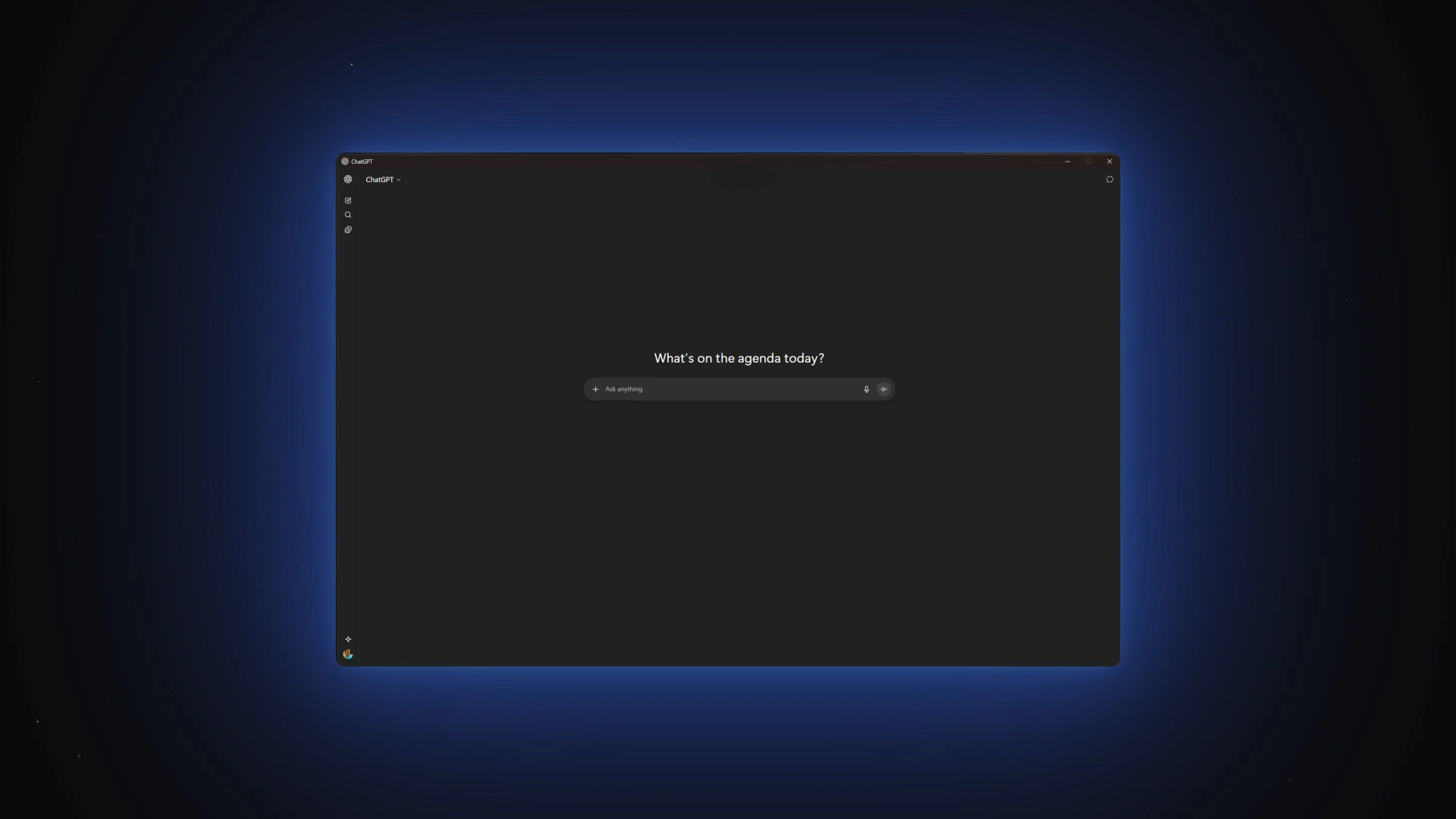Close the ChatGPT window
The height and width of the screenshot is (819, 1456).
pyautogui.click(x=1109, y=162)
